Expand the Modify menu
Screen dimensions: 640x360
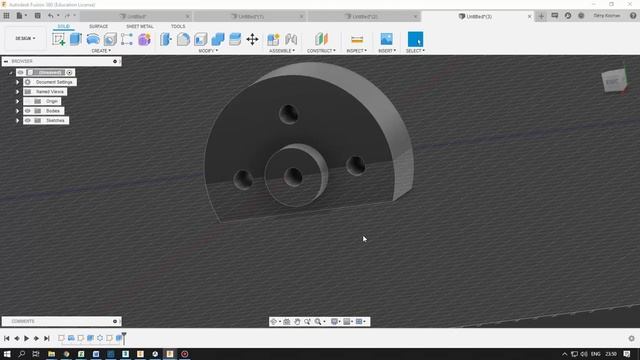208,51
